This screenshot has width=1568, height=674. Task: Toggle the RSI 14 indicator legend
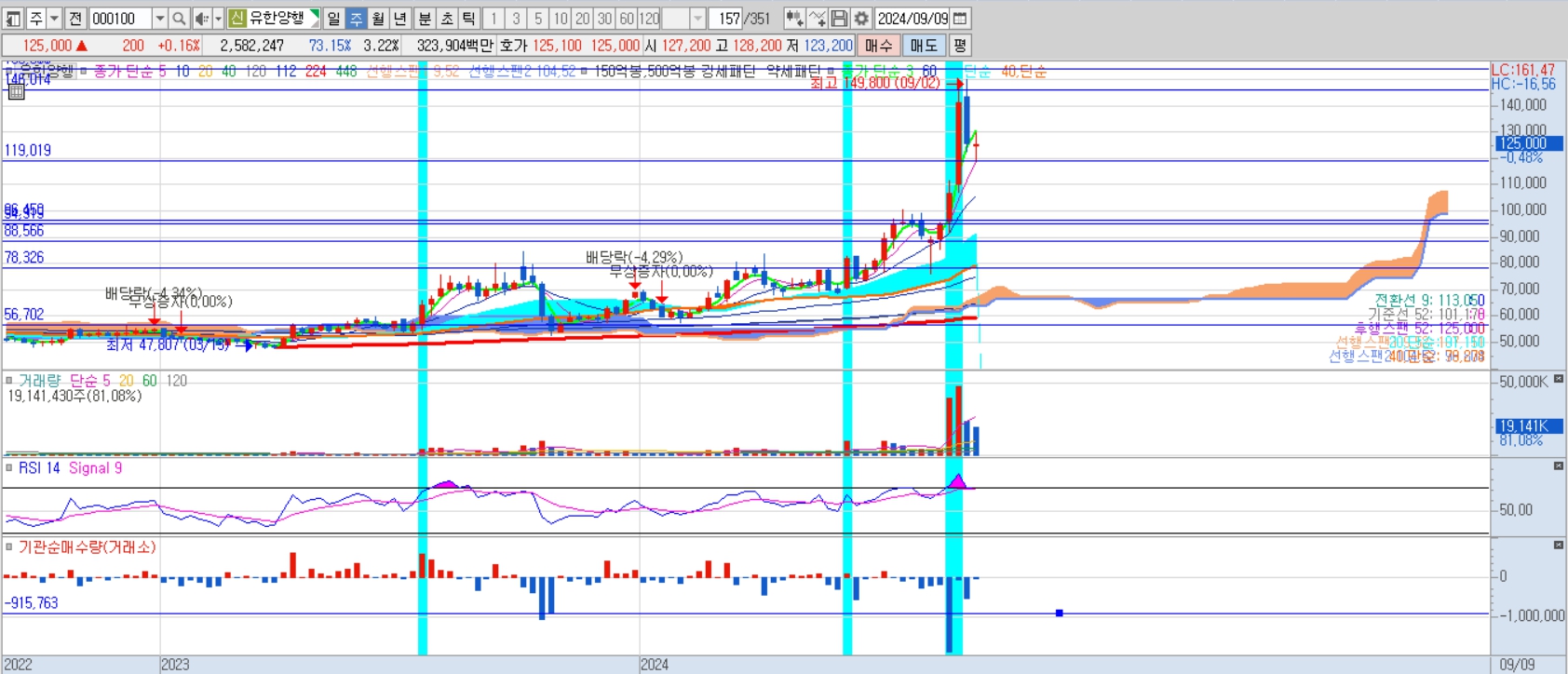[39, 467]
